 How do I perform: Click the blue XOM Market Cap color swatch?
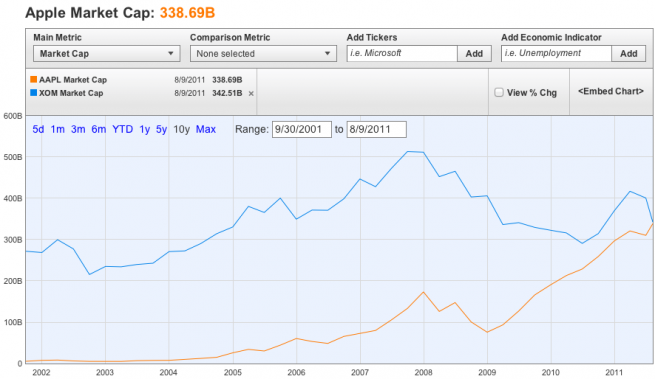click(x=33, y=92)
